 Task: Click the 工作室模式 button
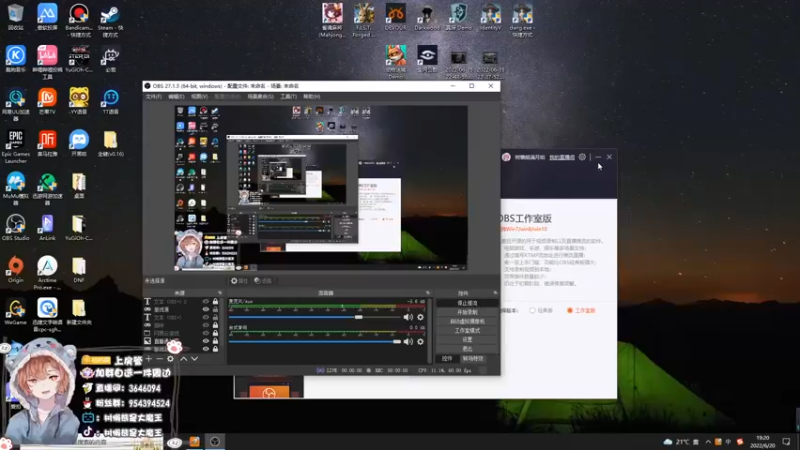tap(467, 331)
